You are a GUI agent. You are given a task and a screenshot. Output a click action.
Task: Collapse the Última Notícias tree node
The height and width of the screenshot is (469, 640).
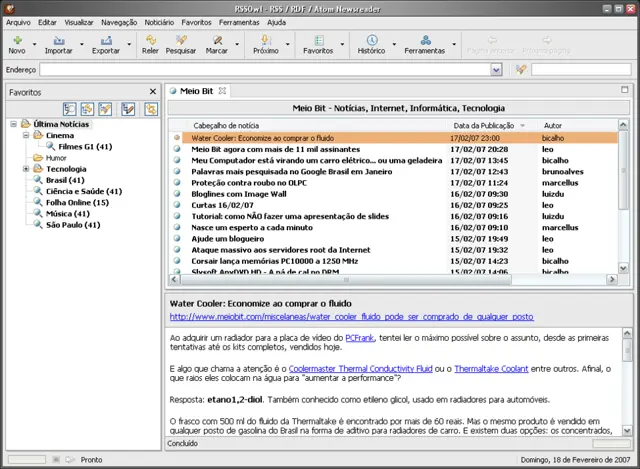(x=13, y=124)
